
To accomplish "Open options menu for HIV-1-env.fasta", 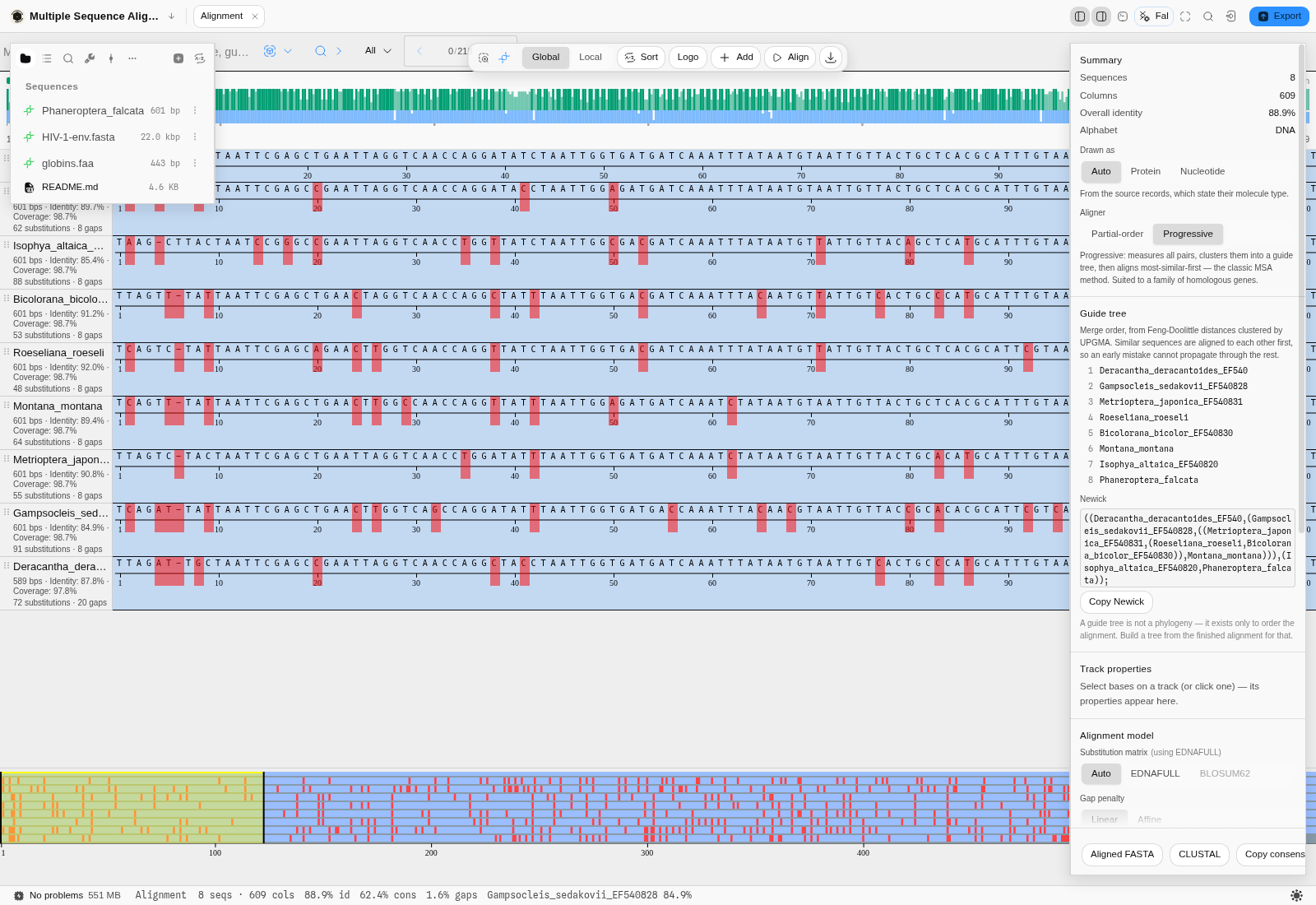I will (195, 137).
